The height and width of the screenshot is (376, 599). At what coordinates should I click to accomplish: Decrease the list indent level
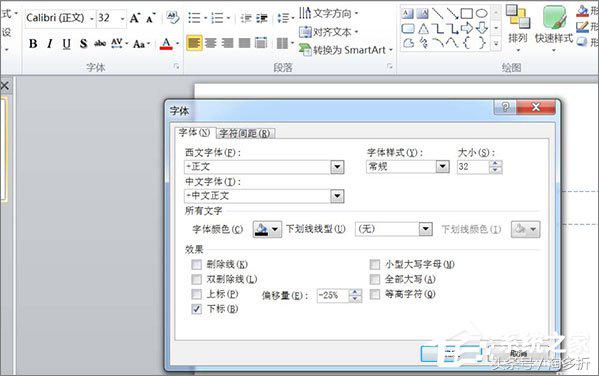(x=246, y=18)
